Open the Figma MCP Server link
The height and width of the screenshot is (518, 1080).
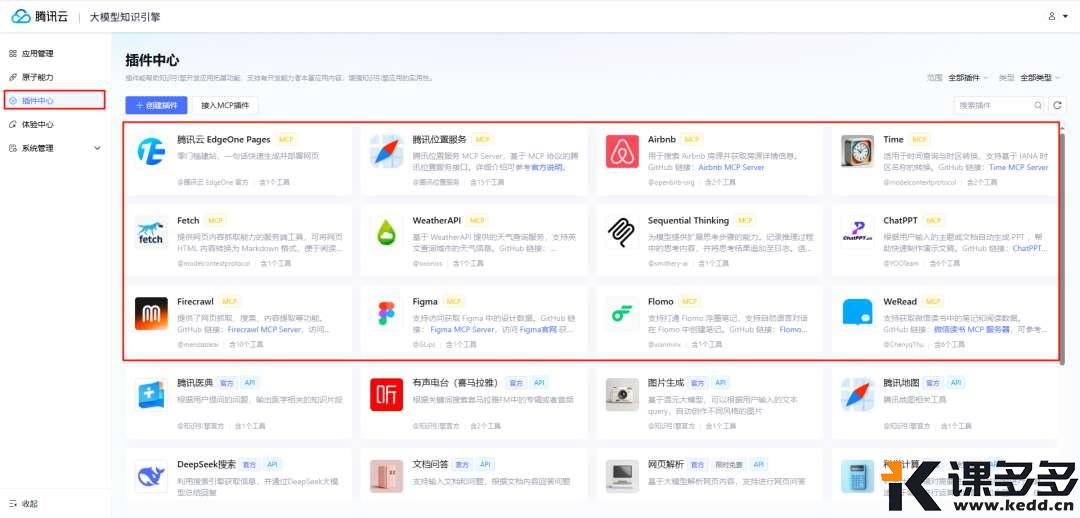pyautogui.click(x=462, y=330)
